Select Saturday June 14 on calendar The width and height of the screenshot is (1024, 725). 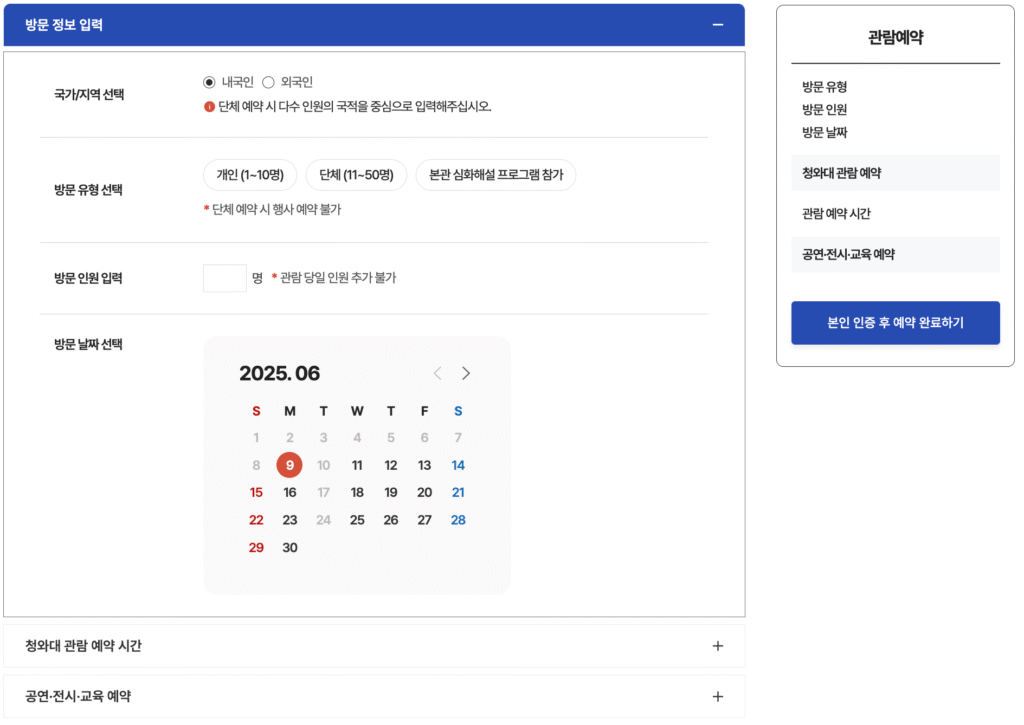click(x=458, y=465)
